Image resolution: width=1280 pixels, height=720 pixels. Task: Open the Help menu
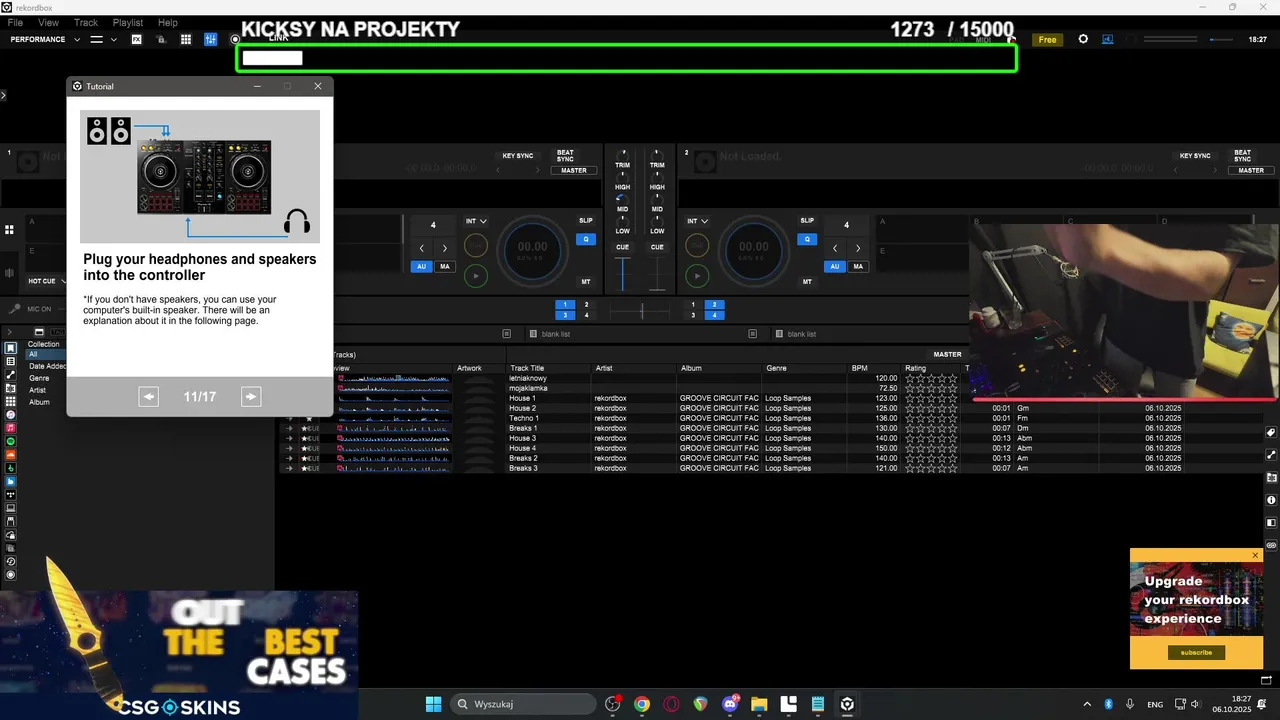pos(168,22)
